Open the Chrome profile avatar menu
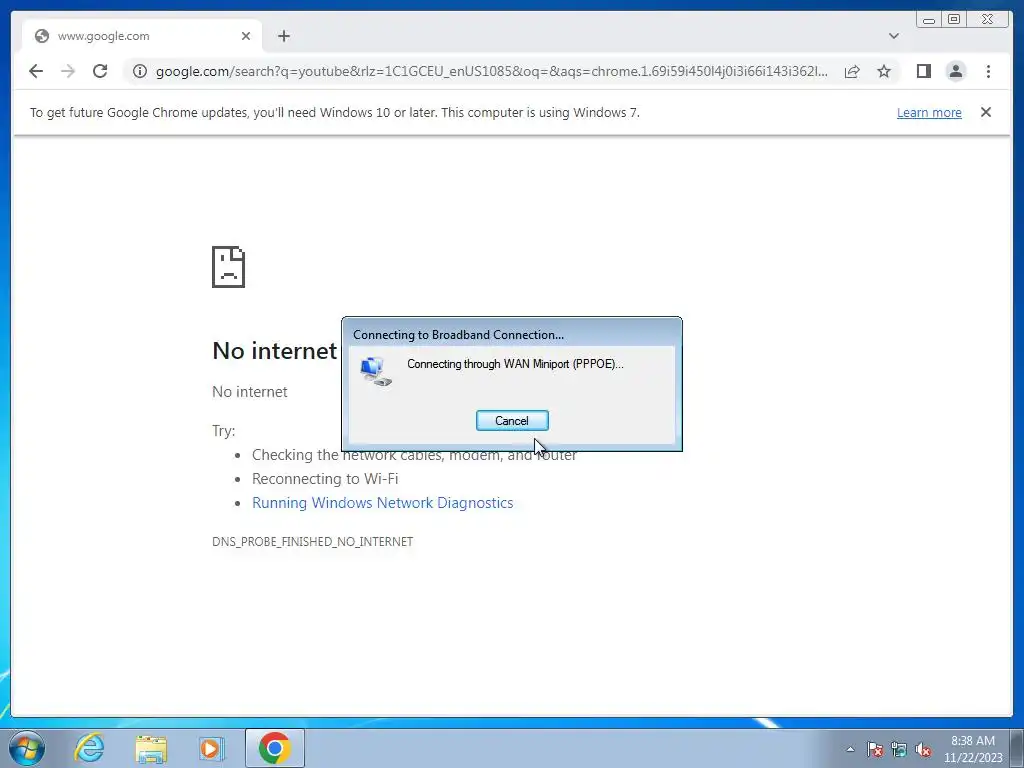Image resolution: width=1024 pixels, height=768 pixels. pos(955,71)
